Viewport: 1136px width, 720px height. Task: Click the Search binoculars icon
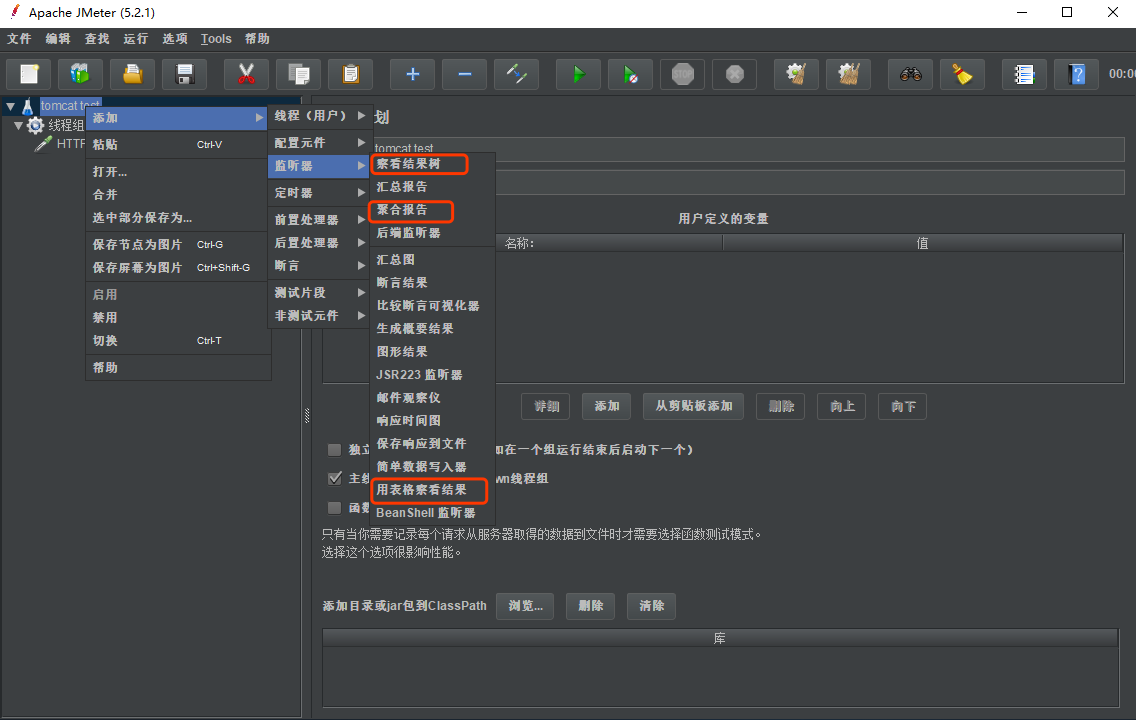coord(910,74)
